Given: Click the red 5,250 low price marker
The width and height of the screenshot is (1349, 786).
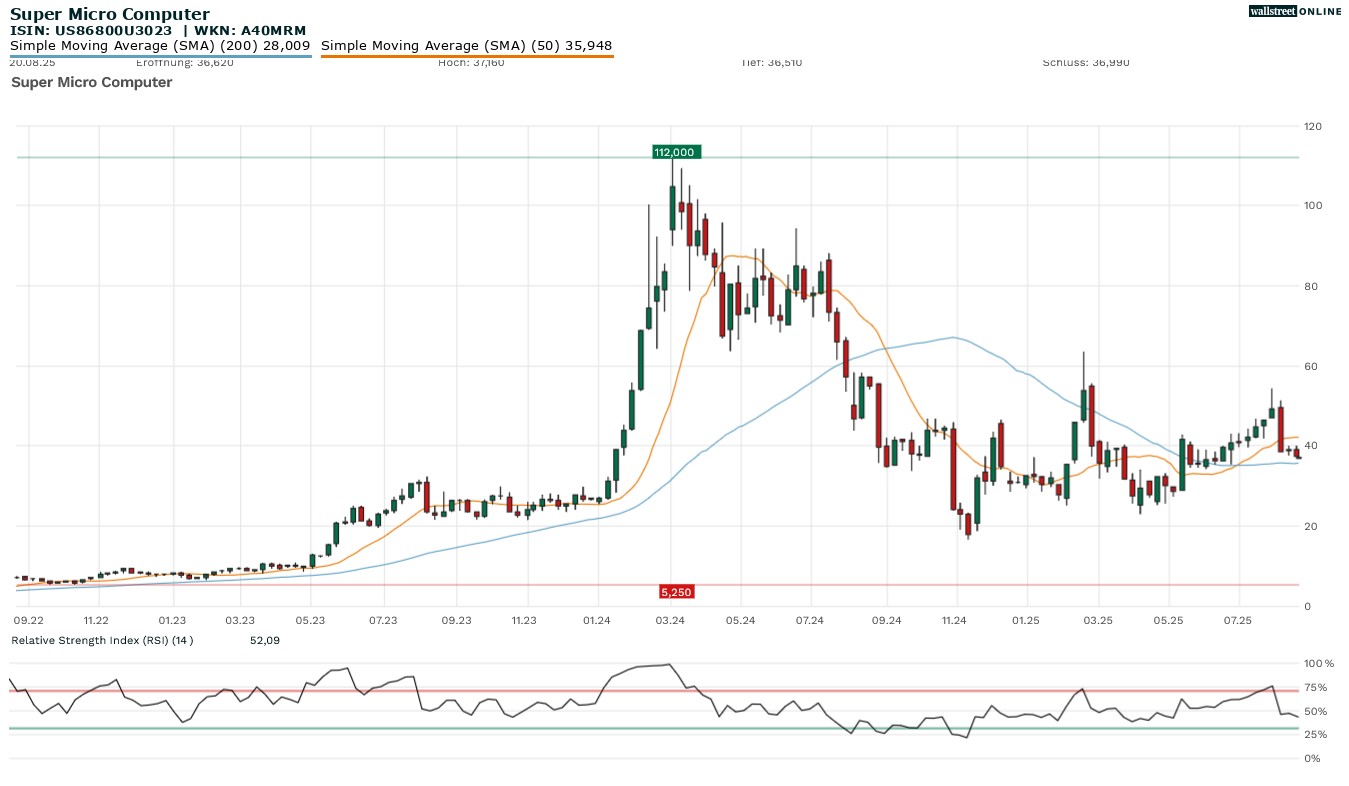Looking at the screenshot, I should tap(677, 592).
